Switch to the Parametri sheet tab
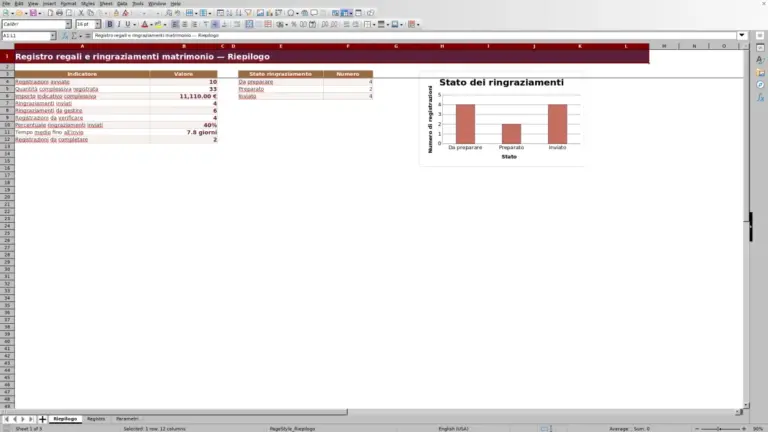The height and width of the screenshot is (432, 768). coord(127,419)
